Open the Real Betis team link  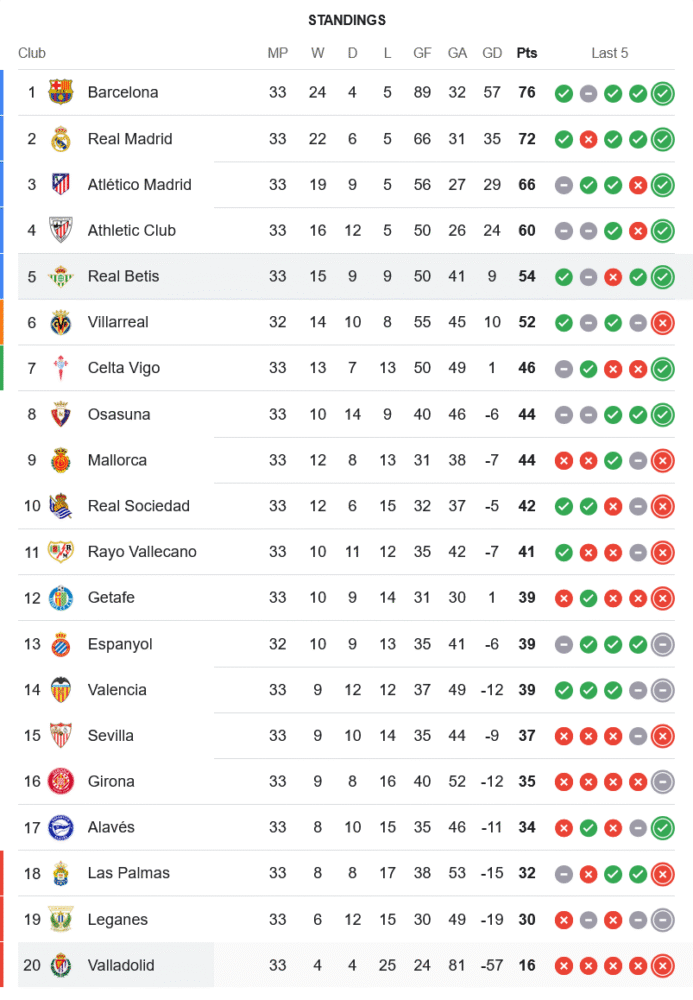coord(123,276)
